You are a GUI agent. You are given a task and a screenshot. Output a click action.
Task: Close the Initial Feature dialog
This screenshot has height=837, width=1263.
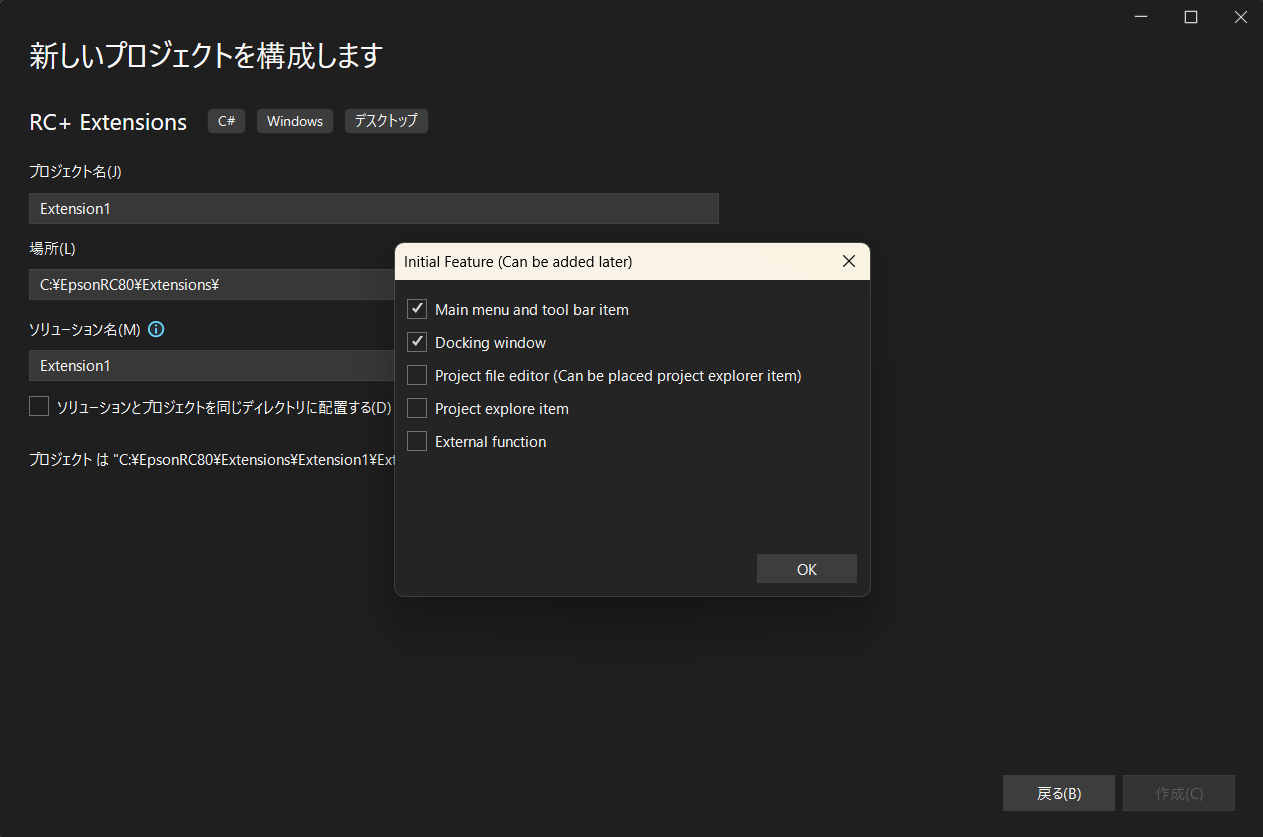(848, 262)
